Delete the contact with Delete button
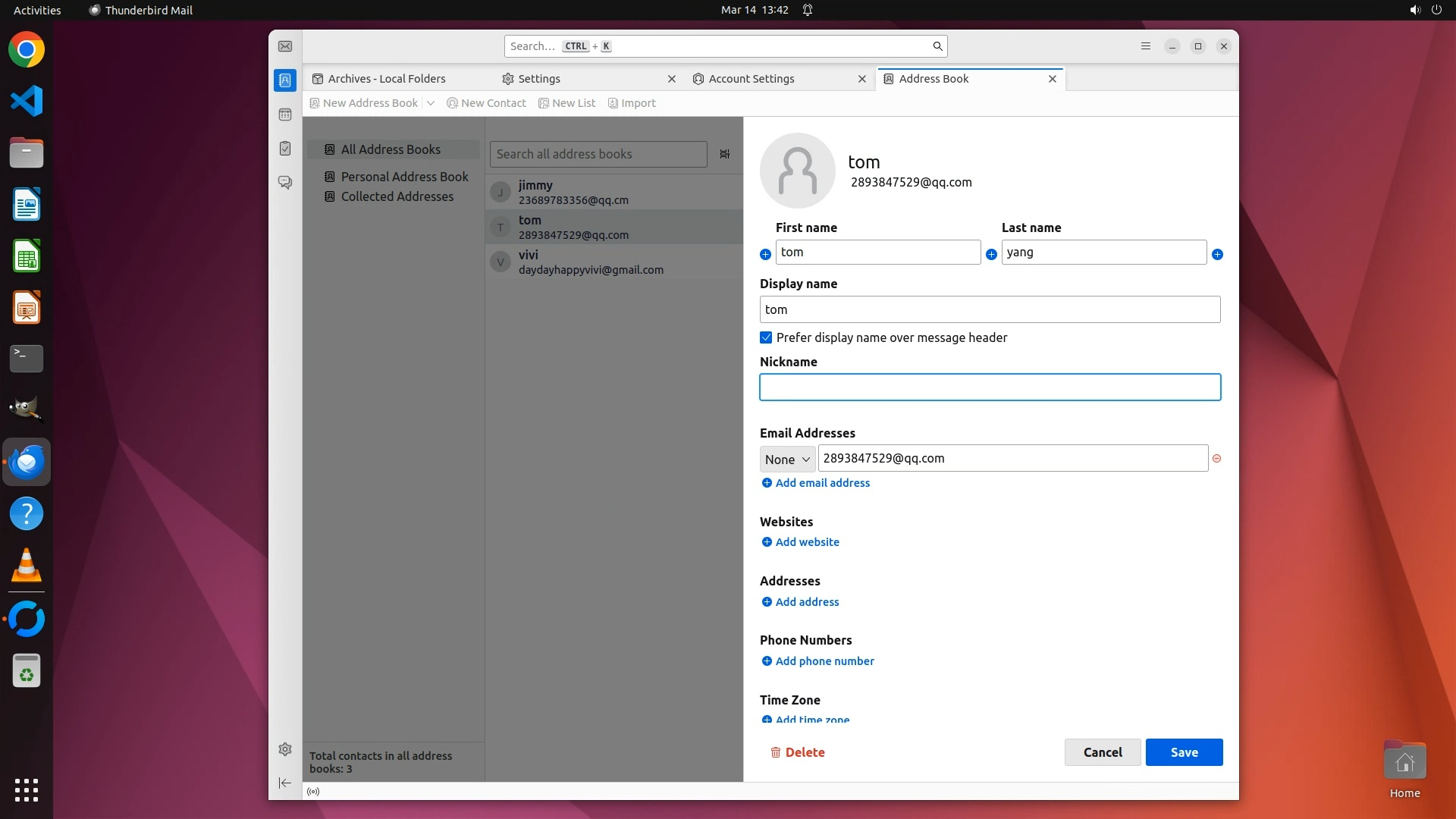This screenshot has height=819, width=1456. (x=798, y=752)
